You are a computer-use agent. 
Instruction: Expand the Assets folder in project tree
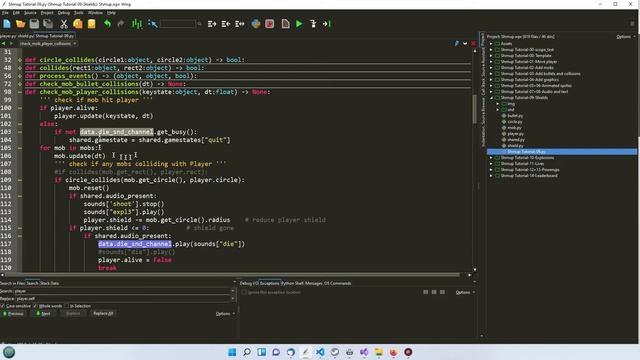pyautogui.click(x=491, y=44)
